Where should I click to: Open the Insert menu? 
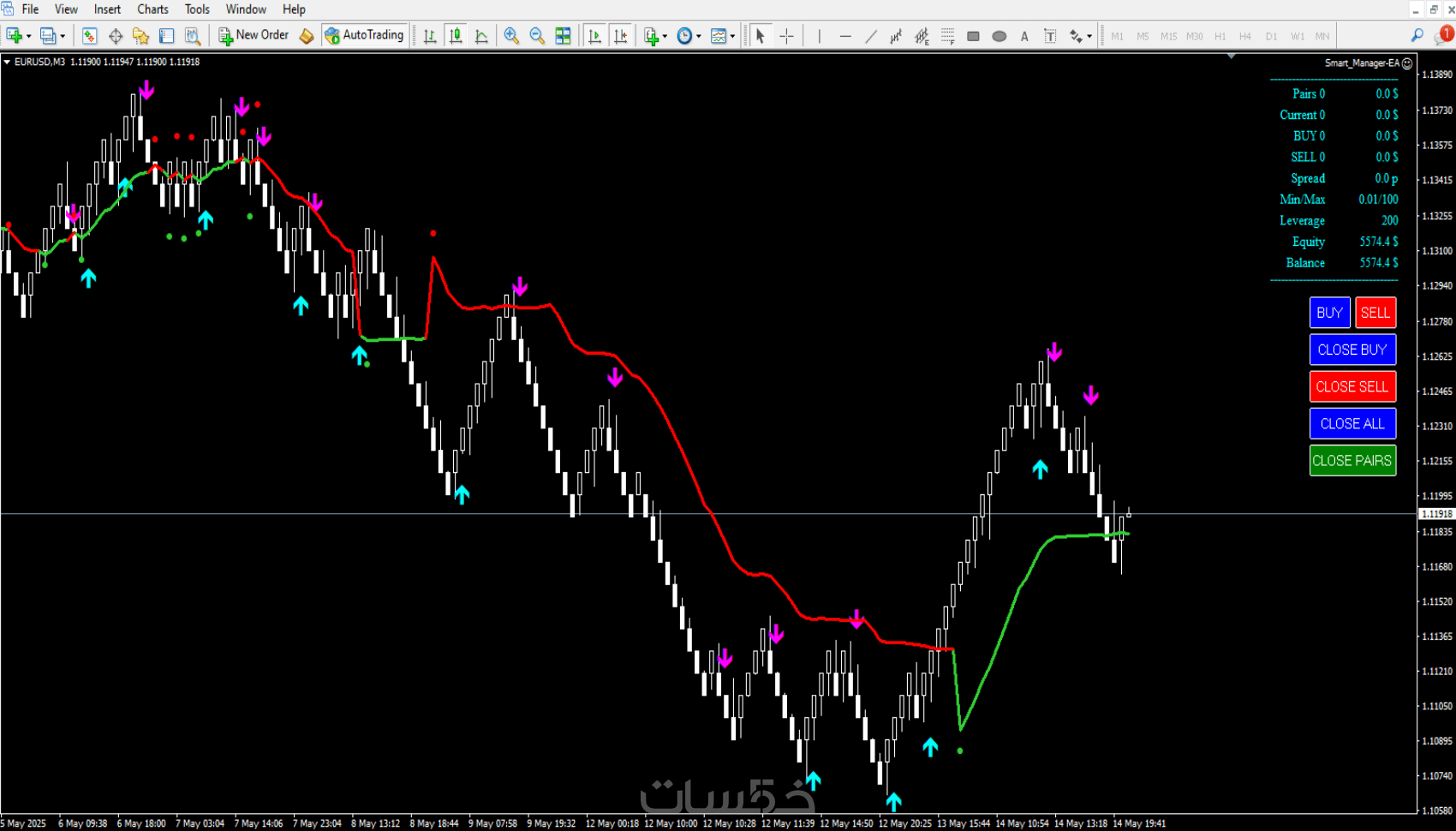tap(107, 9)
